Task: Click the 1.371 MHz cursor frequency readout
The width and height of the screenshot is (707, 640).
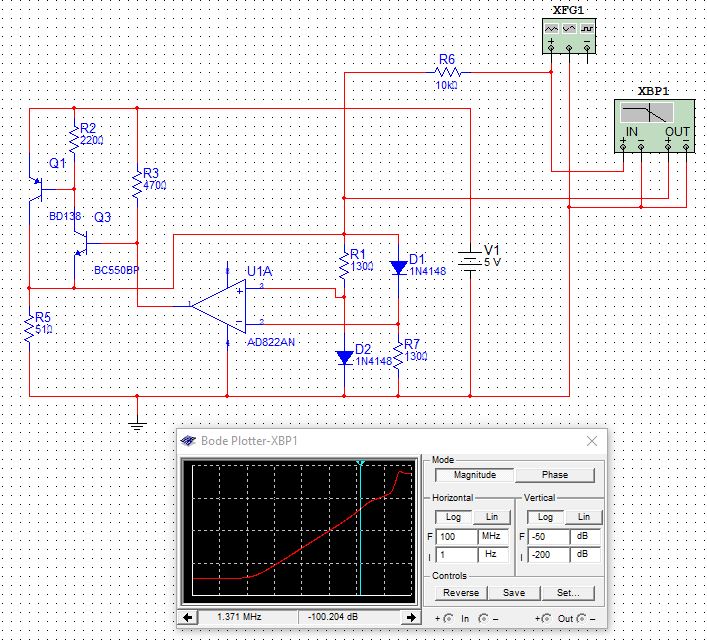Action: pyautogui.click(x=239, y=617)
